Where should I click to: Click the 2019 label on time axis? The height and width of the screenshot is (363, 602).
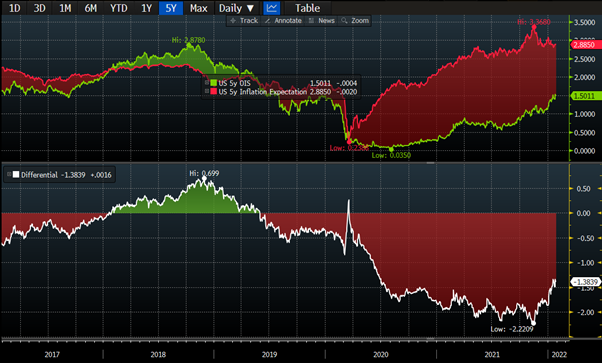(269, 354)
